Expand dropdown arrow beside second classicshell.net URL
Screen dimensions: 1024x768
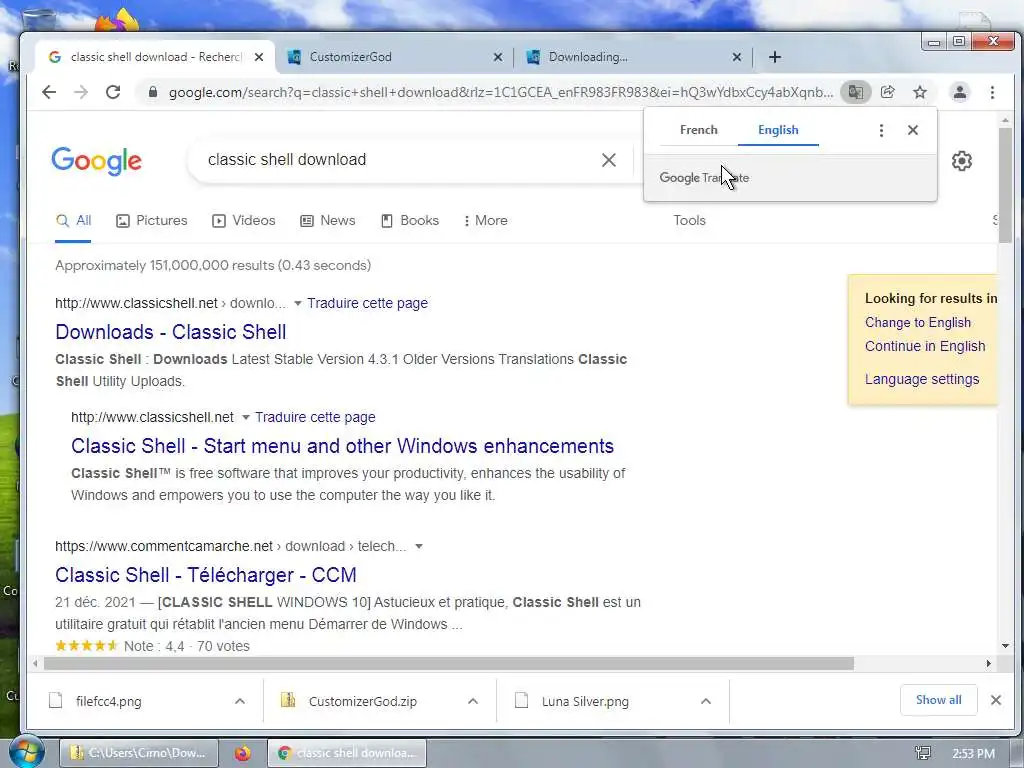click(x=246, y=417)
